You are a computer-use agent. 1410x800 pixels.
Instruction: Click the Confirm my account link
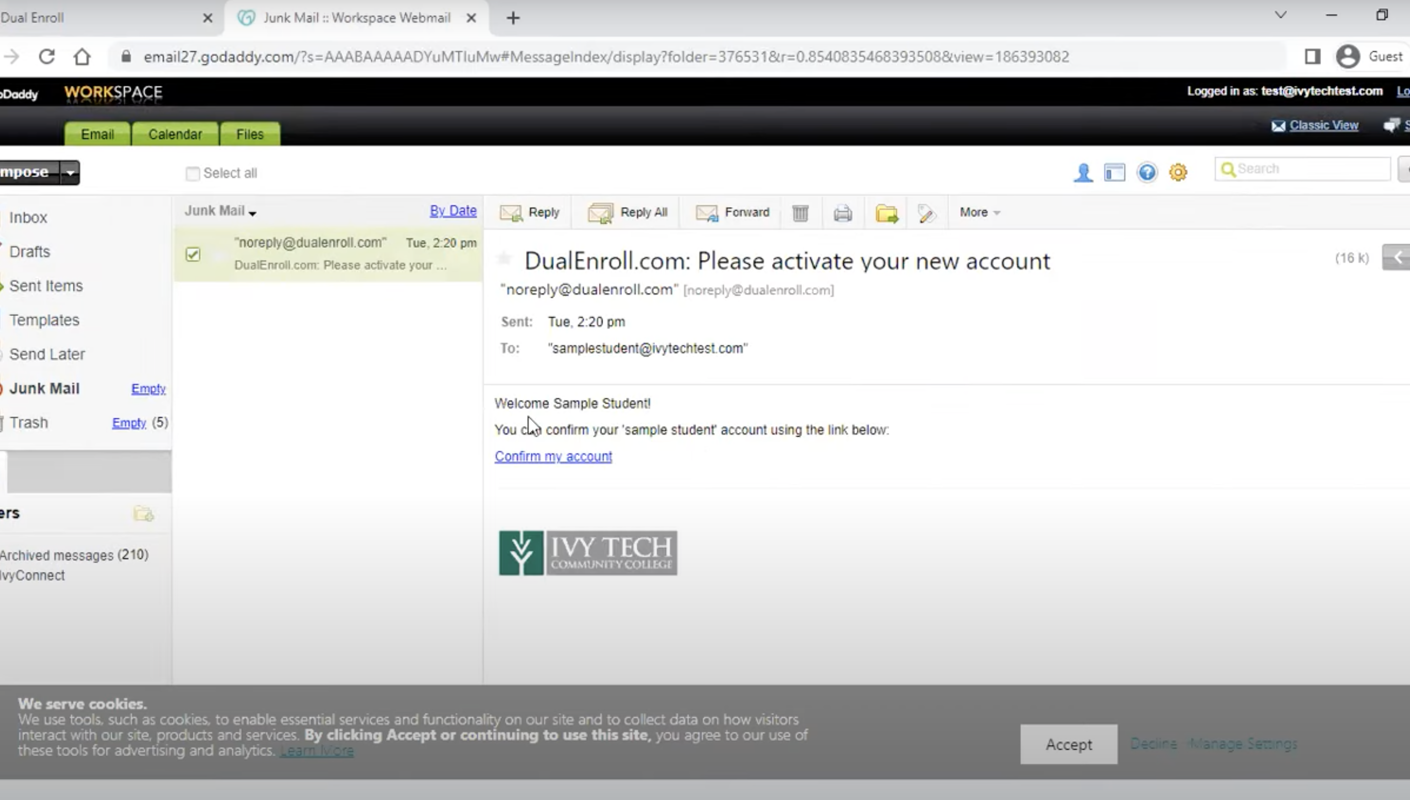click(x=553, y=457)
